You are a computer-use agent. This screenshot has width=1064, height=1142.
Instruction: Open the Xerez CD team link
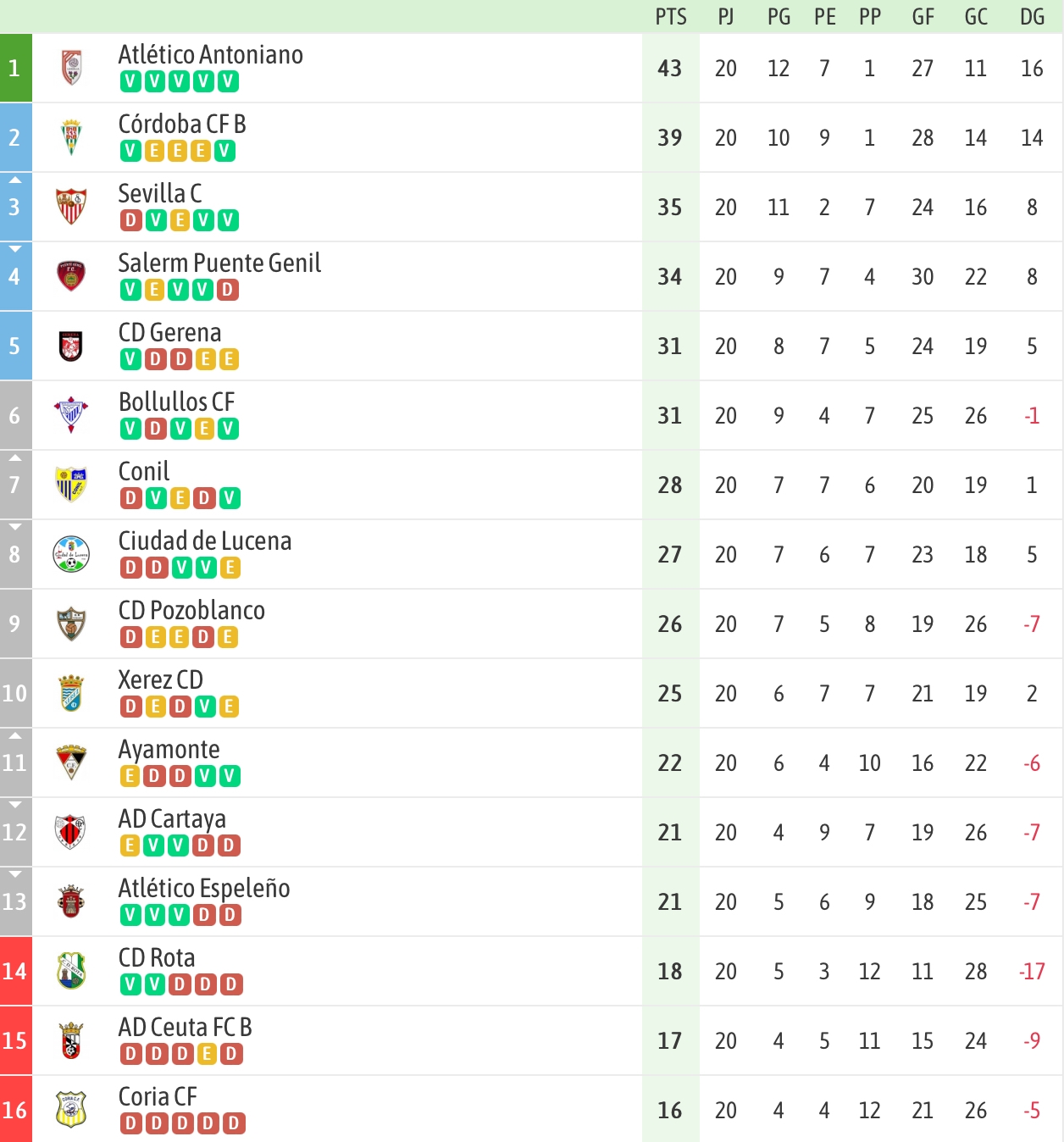(x=161, y=679)
